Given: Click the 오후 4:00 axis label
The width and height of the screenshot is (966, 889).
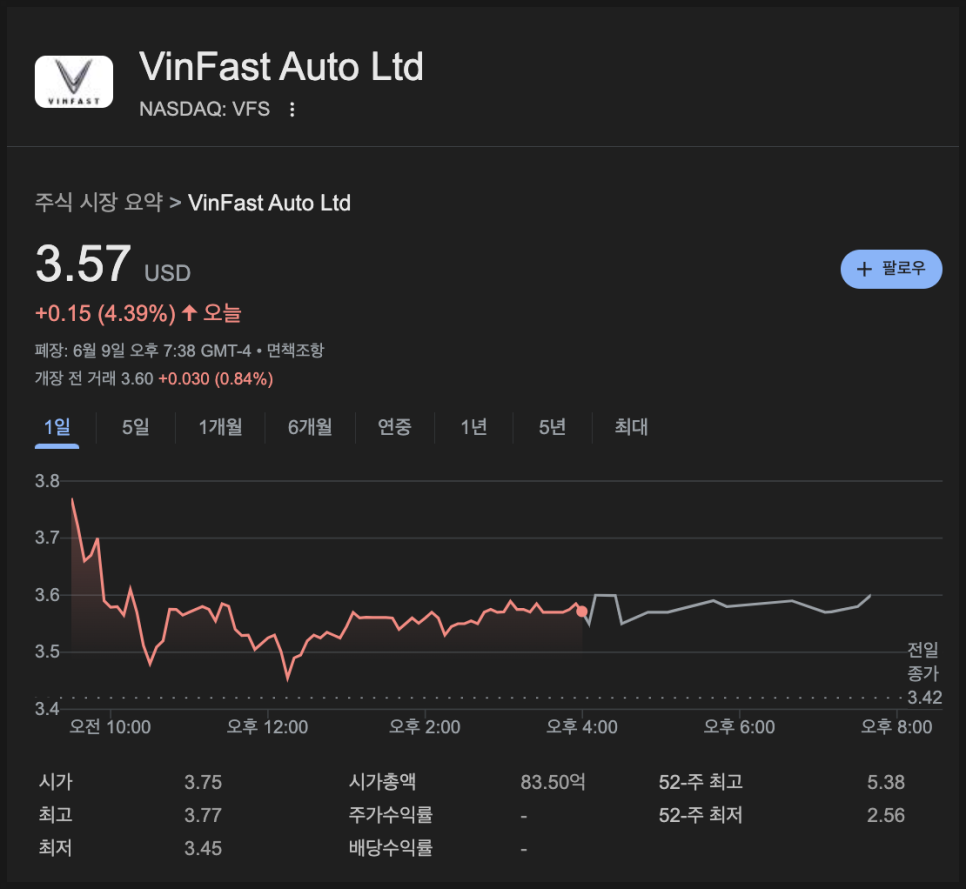Looking at the screenshot, I should click(x=582, y=727).
